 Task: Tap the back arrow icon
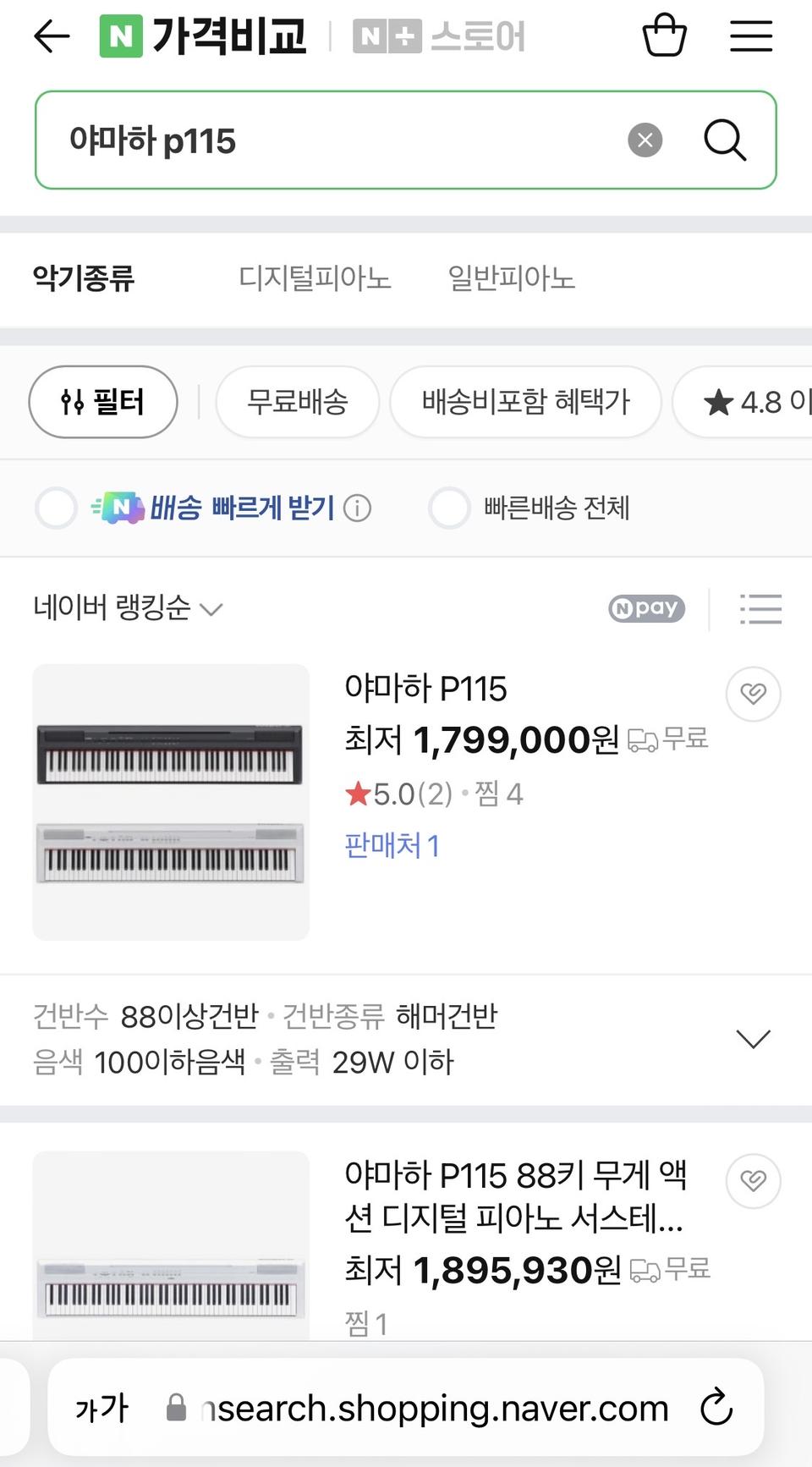pyautogui.click(x=52, y=36)
